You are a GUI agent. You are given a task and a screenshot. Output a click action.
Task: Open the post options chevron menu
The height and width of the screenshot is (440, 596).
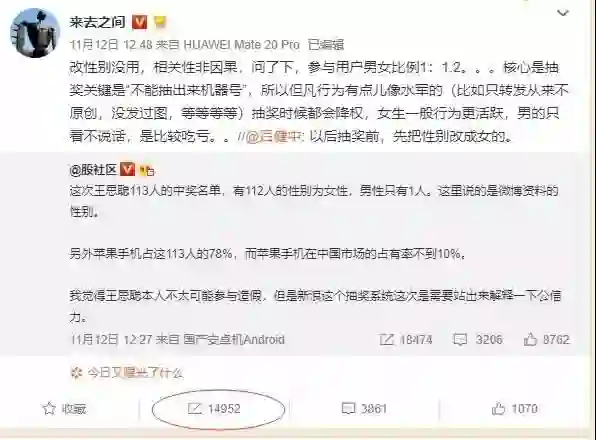[x=563, y=13]
